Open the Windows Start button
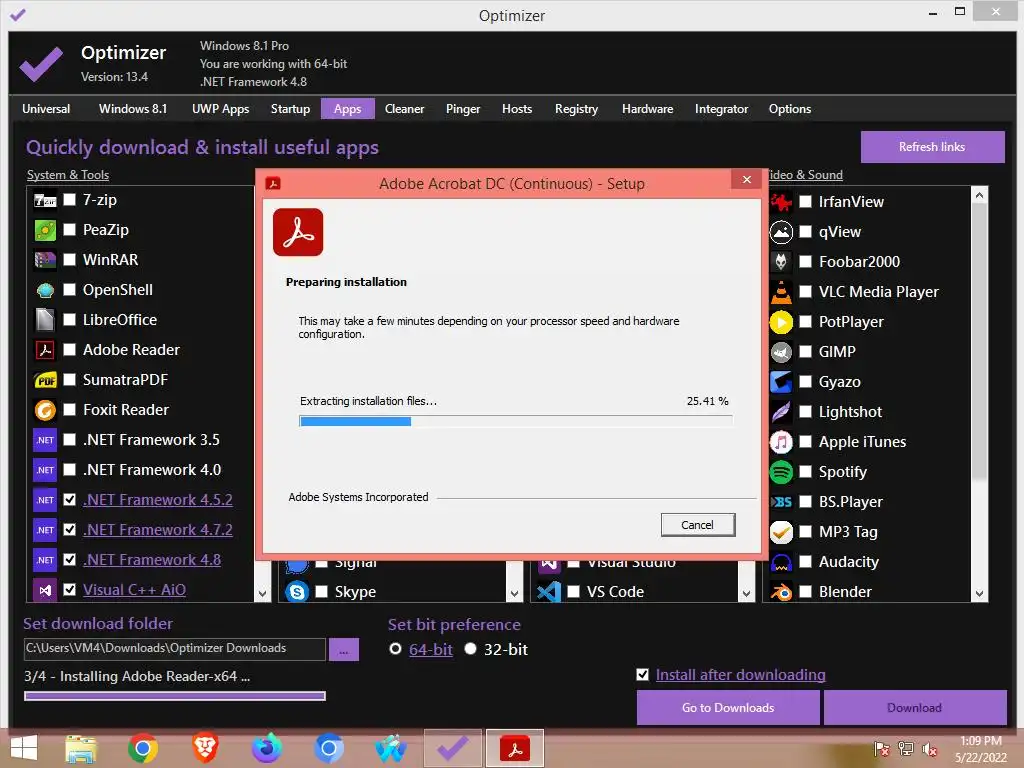The height and width of the screenshot is (768, 1024). (x=24, y=748)
